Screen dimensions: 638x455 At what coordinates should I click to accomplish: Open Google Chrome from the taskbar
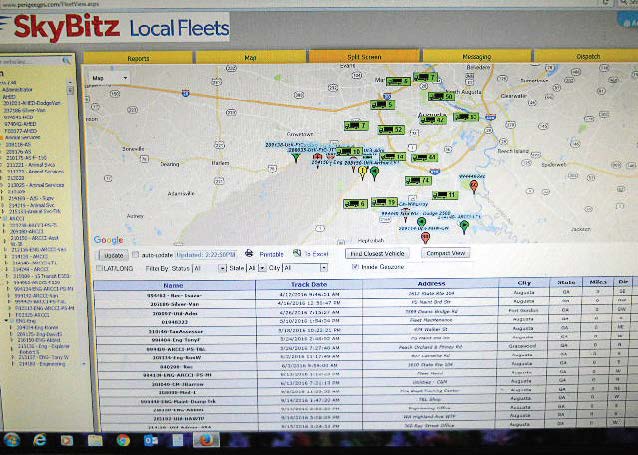tap(123, 439)
